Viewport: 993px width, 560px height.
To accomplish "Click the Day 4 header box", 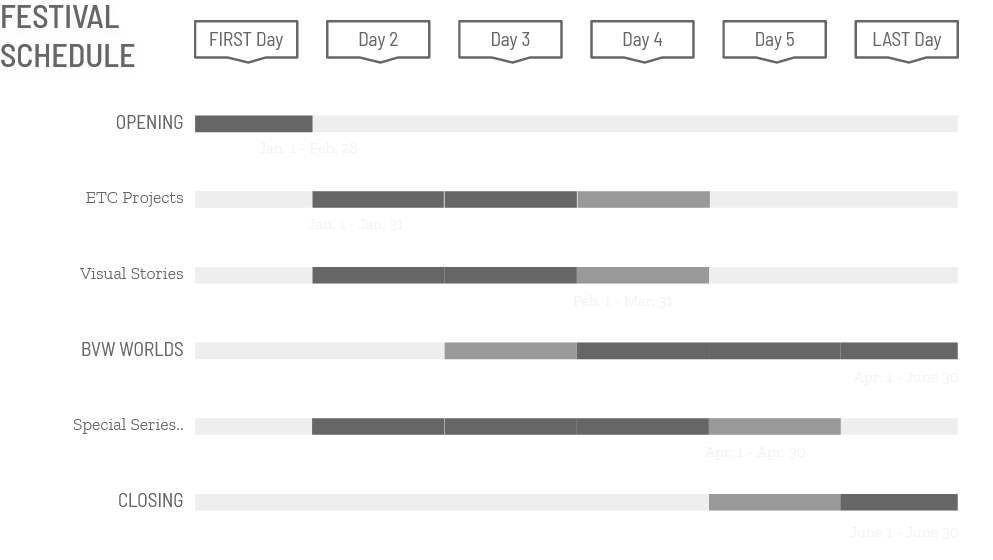I will (x=643, y=41).
